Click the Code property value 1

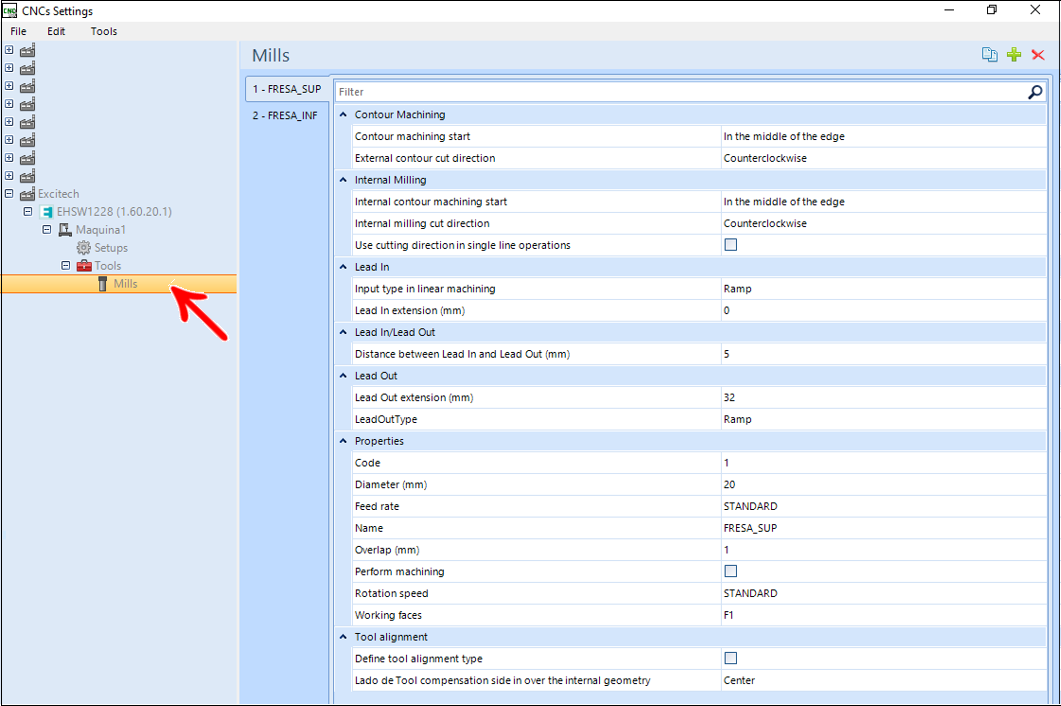pos(883,463)
